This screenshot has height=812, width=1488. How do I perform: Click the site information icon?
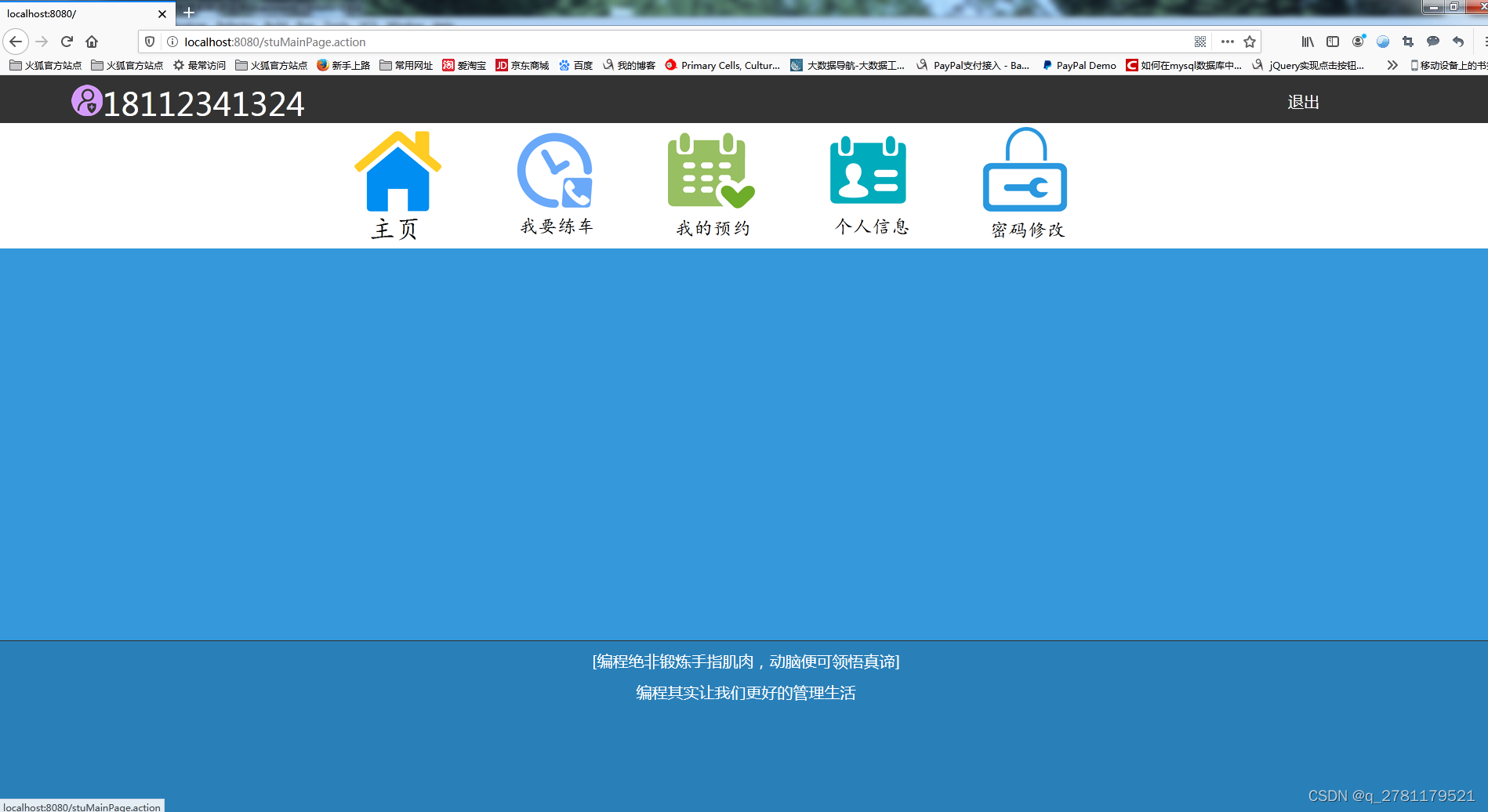[172, 42]
